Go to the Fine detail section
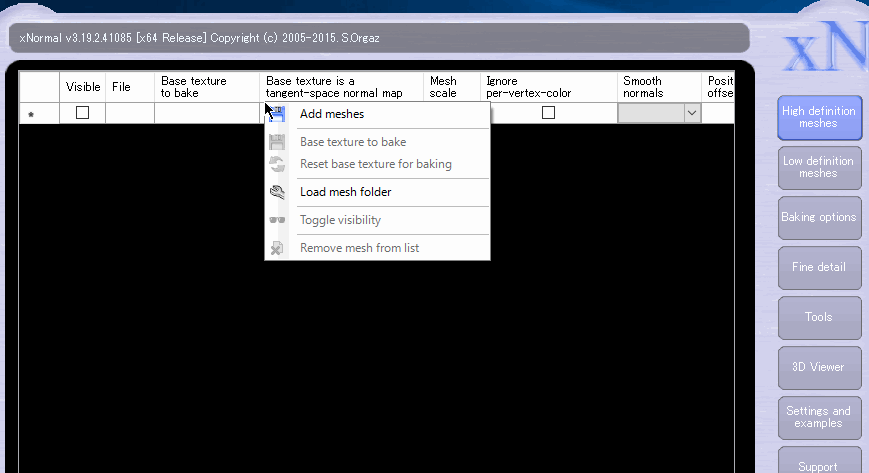This screenshot has width=869, height=473. point(820,267)
